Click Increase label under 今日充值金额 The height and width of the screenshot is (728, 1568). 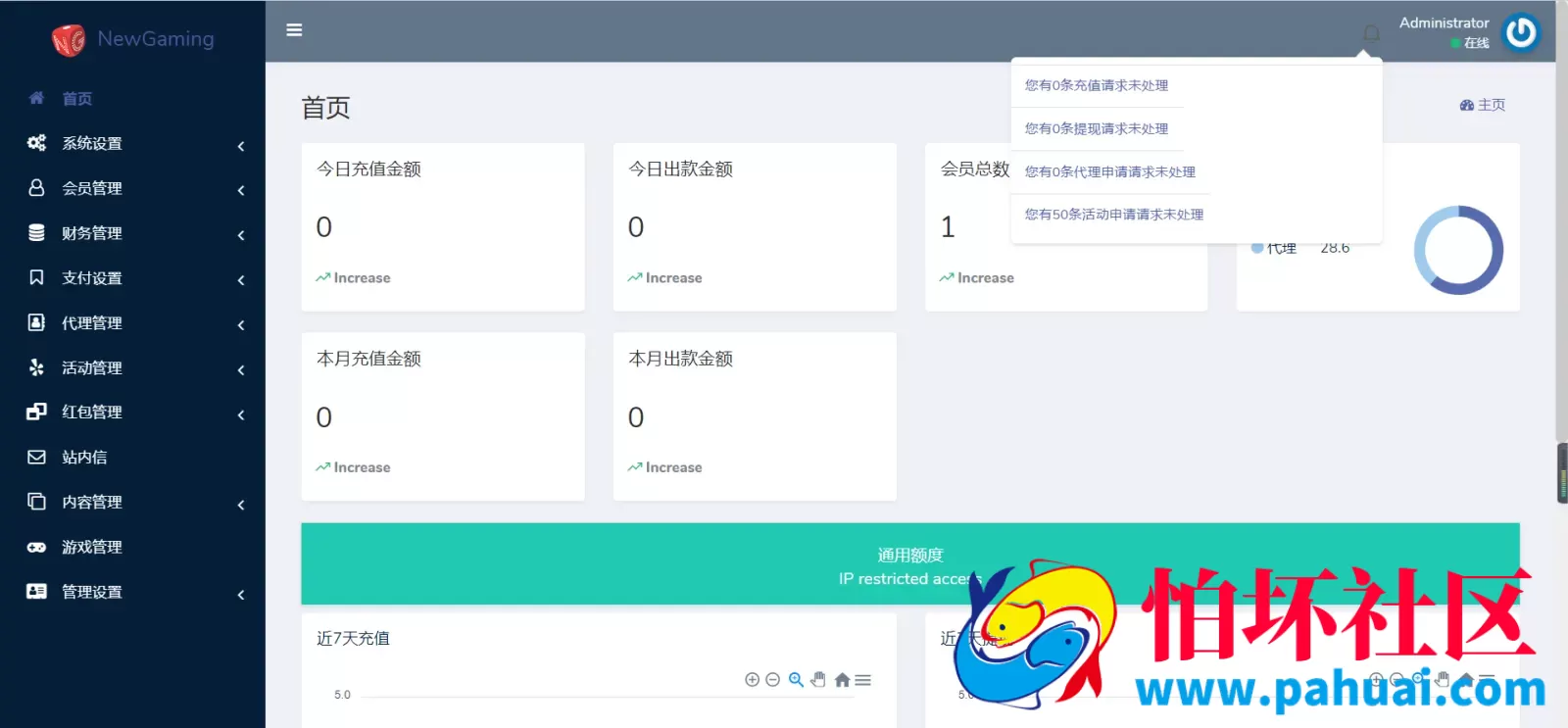tap(362, 278)
